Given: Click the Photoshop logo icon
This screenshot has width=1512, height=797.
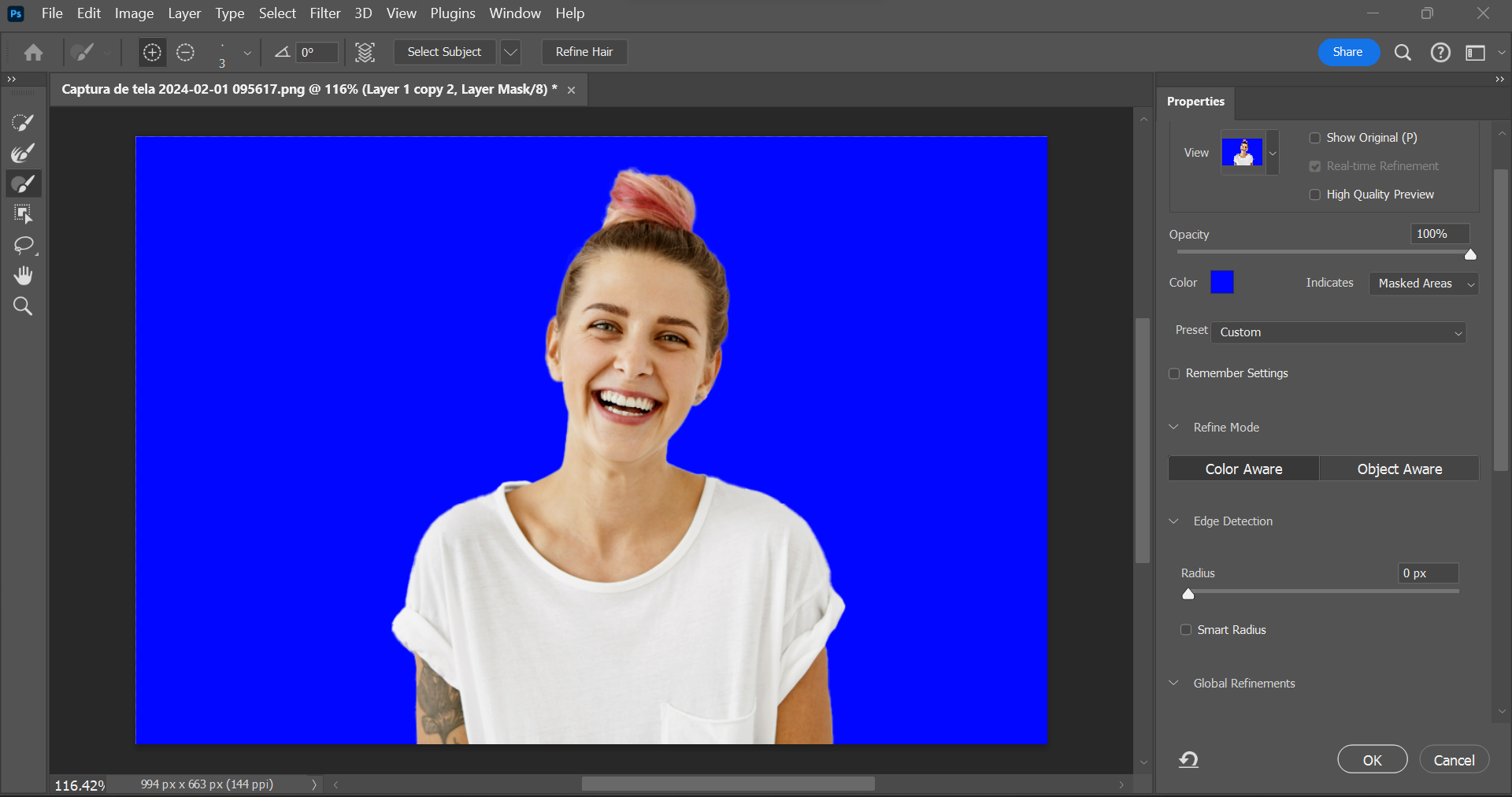Looking at the screenshot, I should 16,13.
